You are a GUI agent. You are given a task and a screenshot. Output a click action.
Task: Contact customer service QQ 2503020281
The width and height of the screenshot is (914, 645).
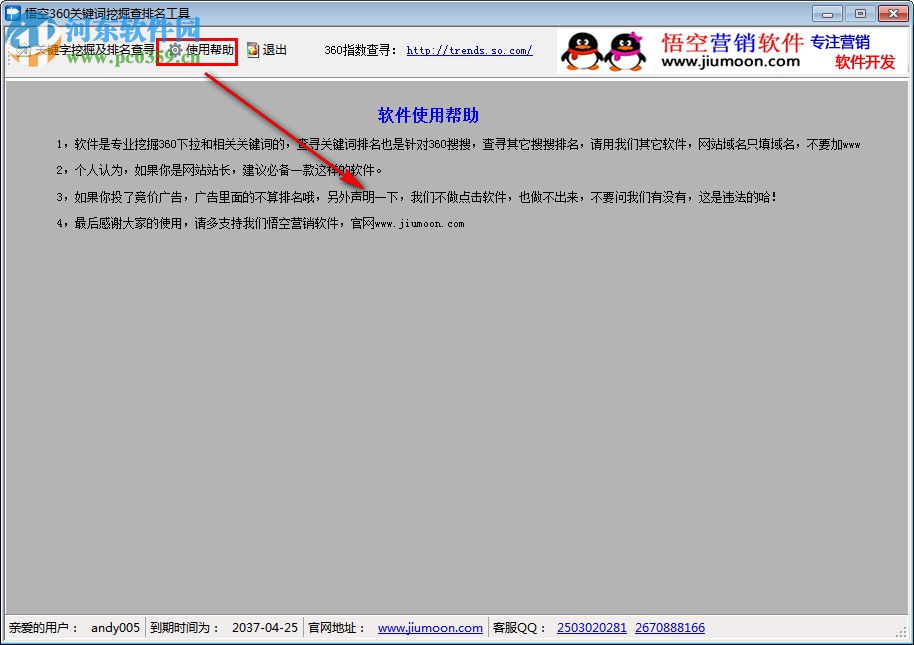pos(592,628)
